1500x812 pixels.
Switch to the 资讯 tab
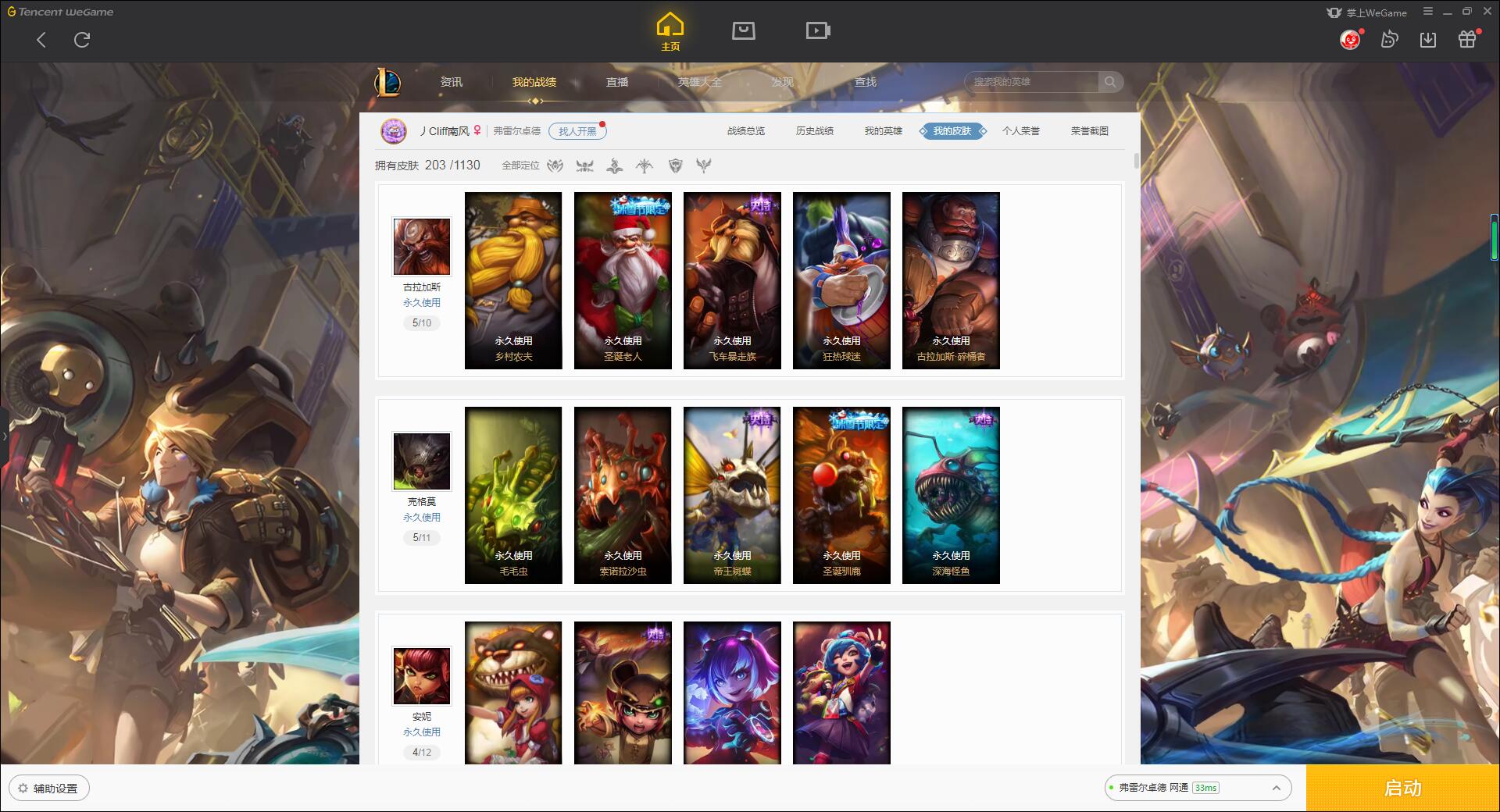pos(452,82)
